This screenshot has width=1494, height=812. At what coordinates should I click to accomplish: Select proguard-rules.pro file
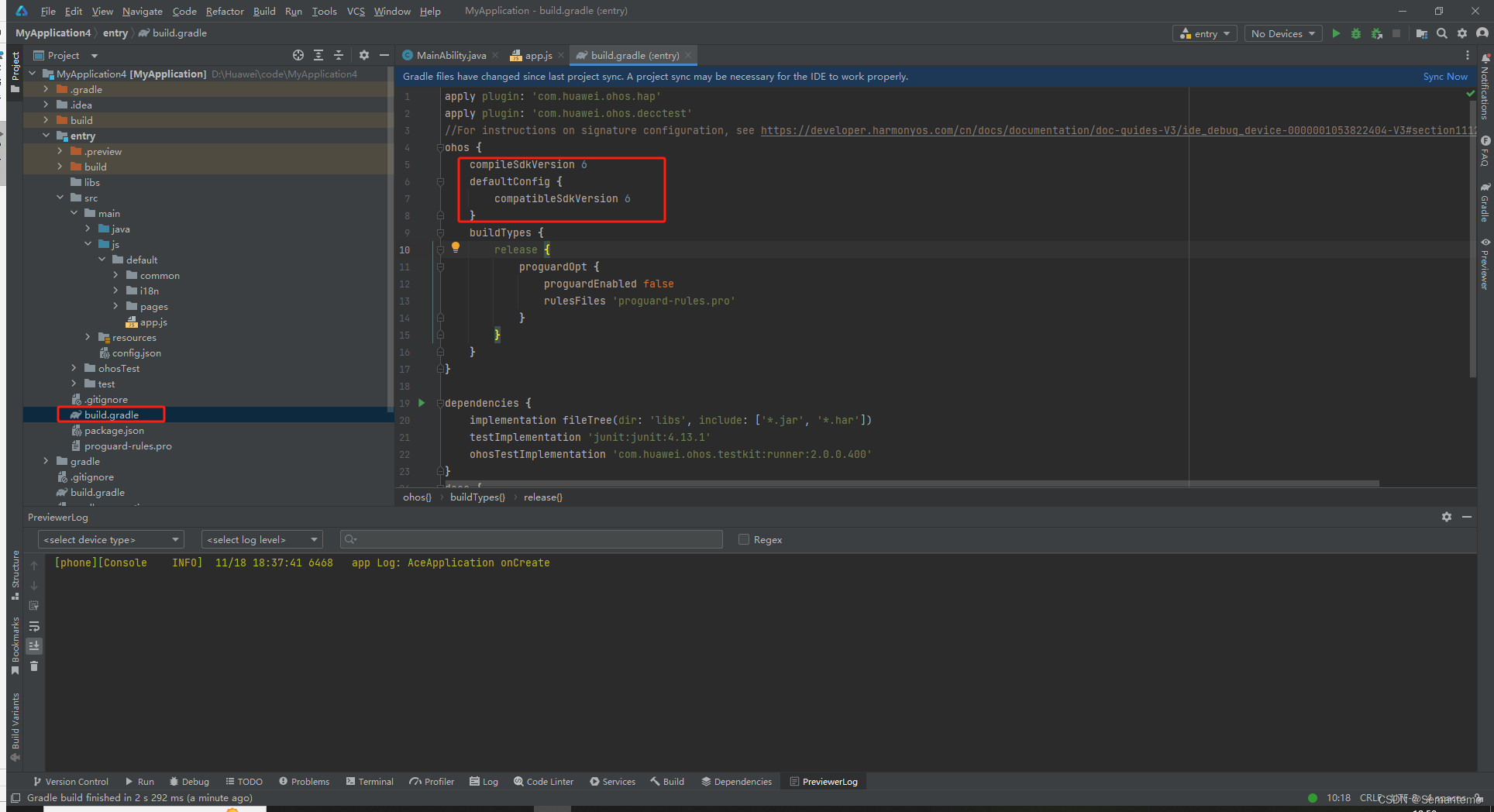(x=128, y=446)
